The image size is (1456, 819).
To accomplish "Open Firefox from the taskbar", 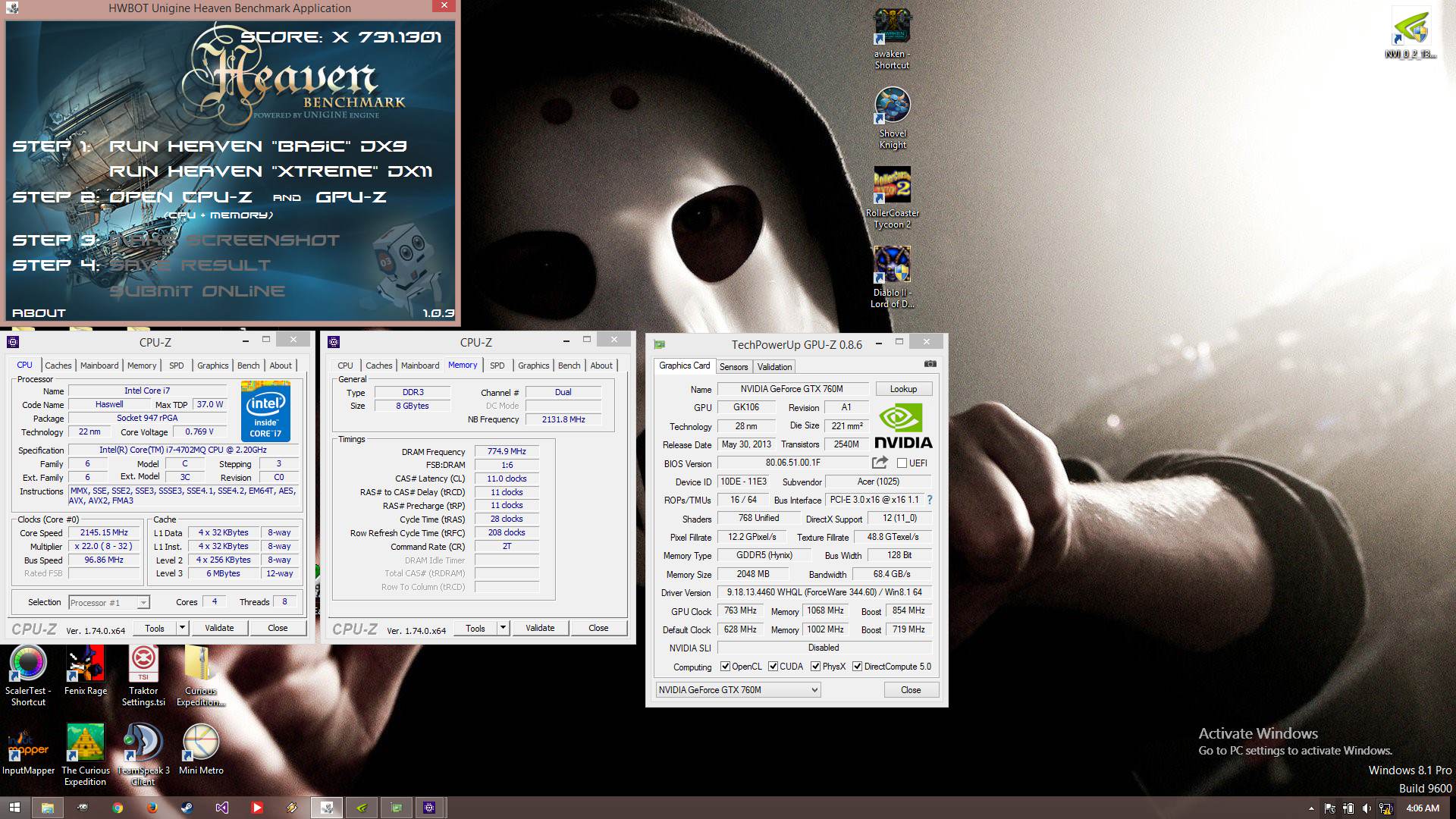I will pyautogui.click(x=152, y=808).
